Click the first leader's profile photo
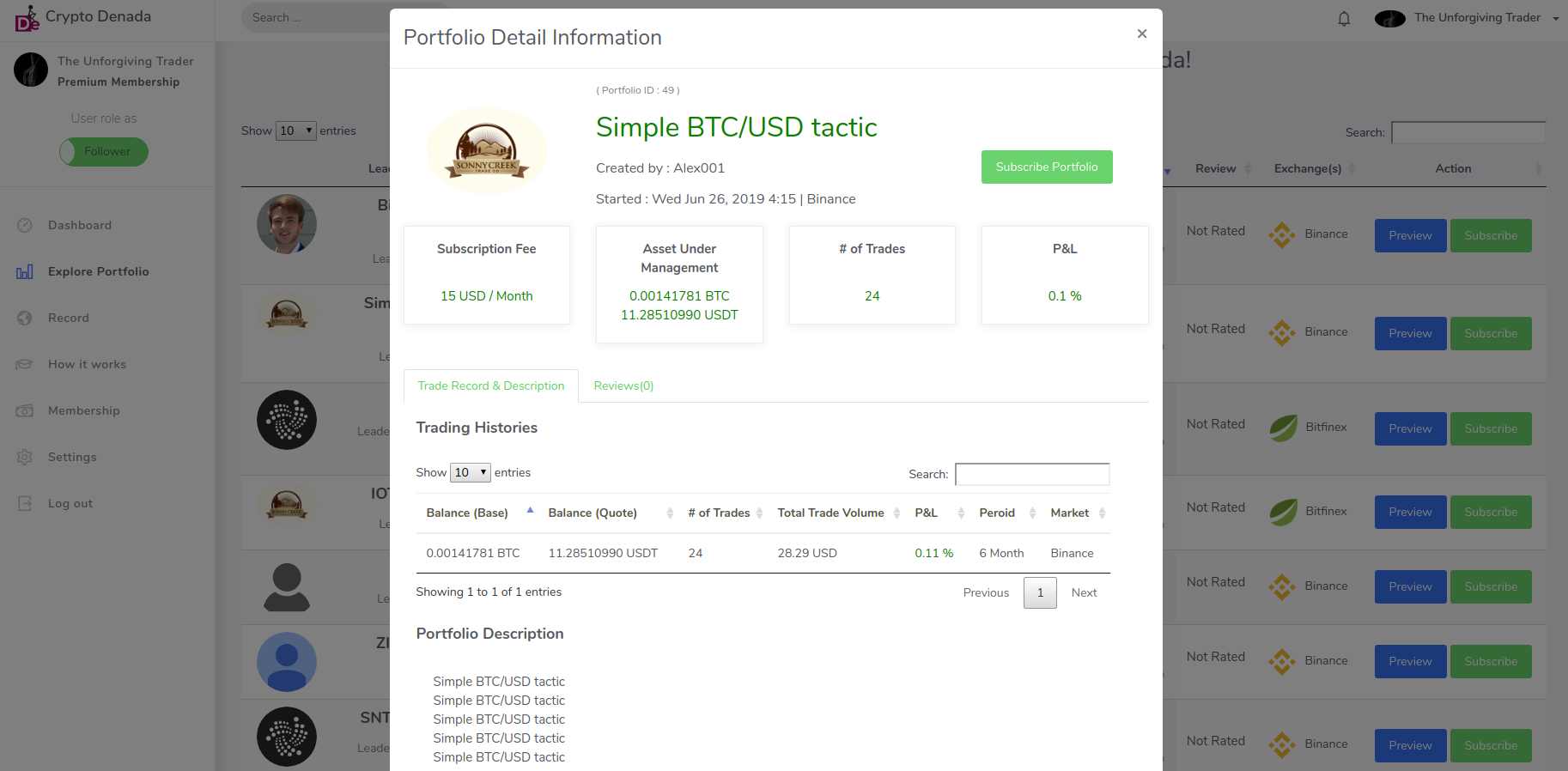 coord(287,224)
